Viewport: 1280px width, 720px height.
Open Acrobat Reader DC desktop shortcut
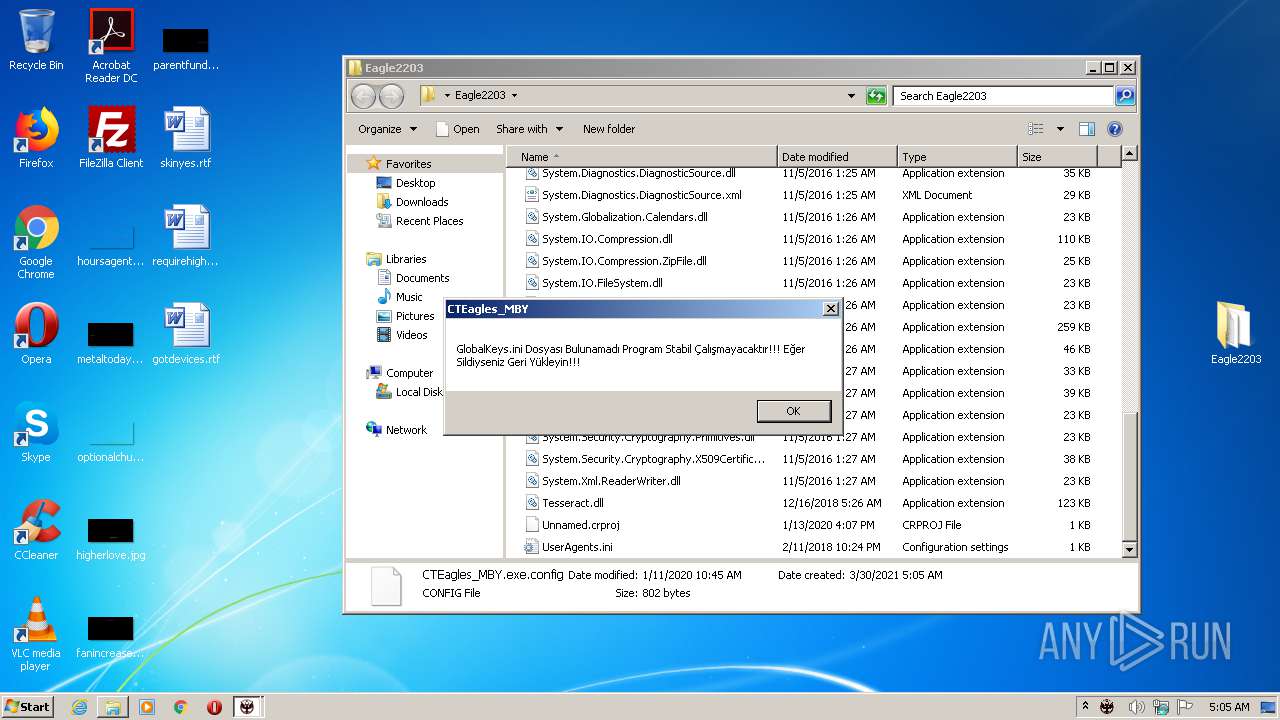[111, 46]
